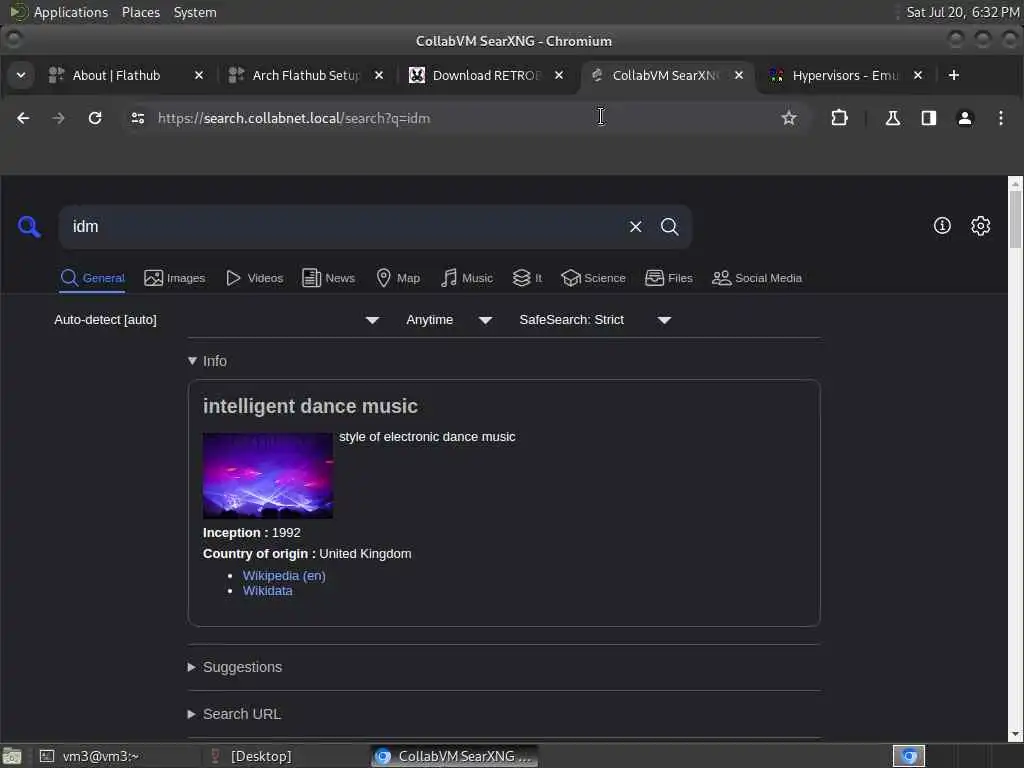Image resolution: width=1024 pixels, height=768 pixels.
Task: Select the General search category
Action: coord(92,278)
